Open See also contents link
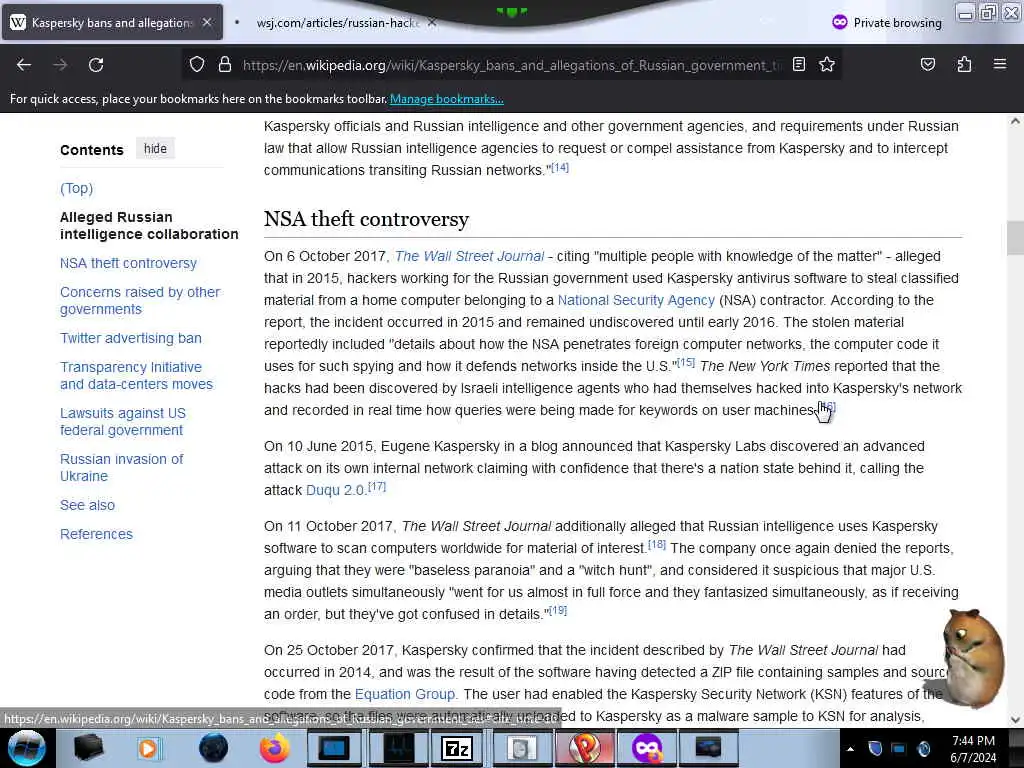 [x=88, y=505]
